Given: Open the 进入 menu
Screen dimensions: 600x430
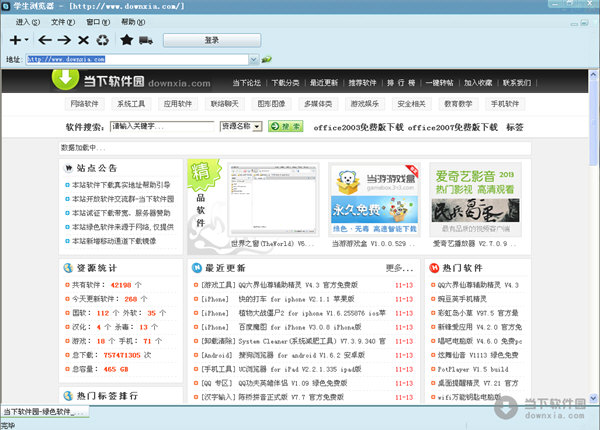Looking at the screenshot, I should click(x=28, y=22).
